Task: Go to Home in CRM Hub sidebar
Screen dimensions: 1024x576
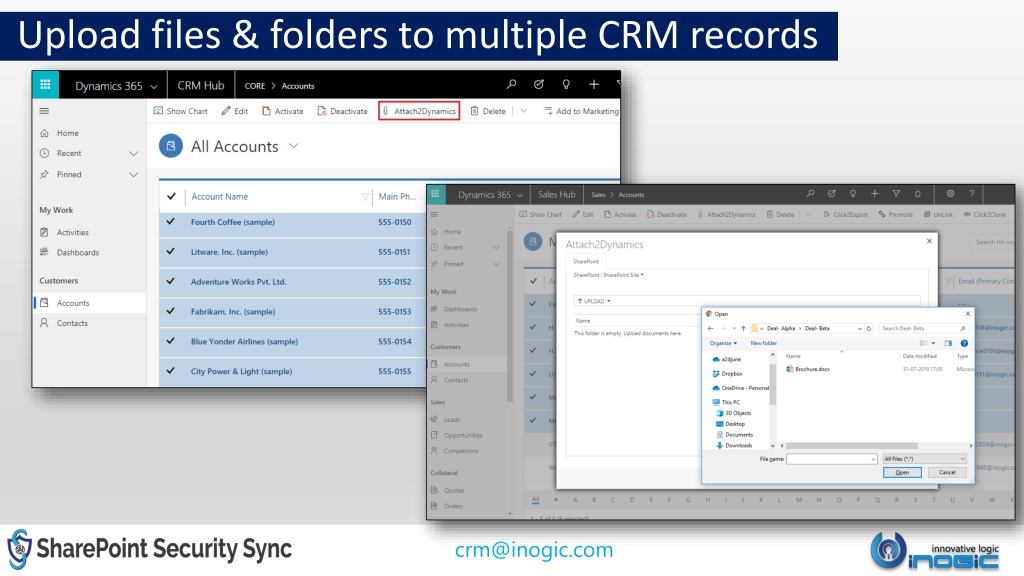Action: [x=67, y=133]
